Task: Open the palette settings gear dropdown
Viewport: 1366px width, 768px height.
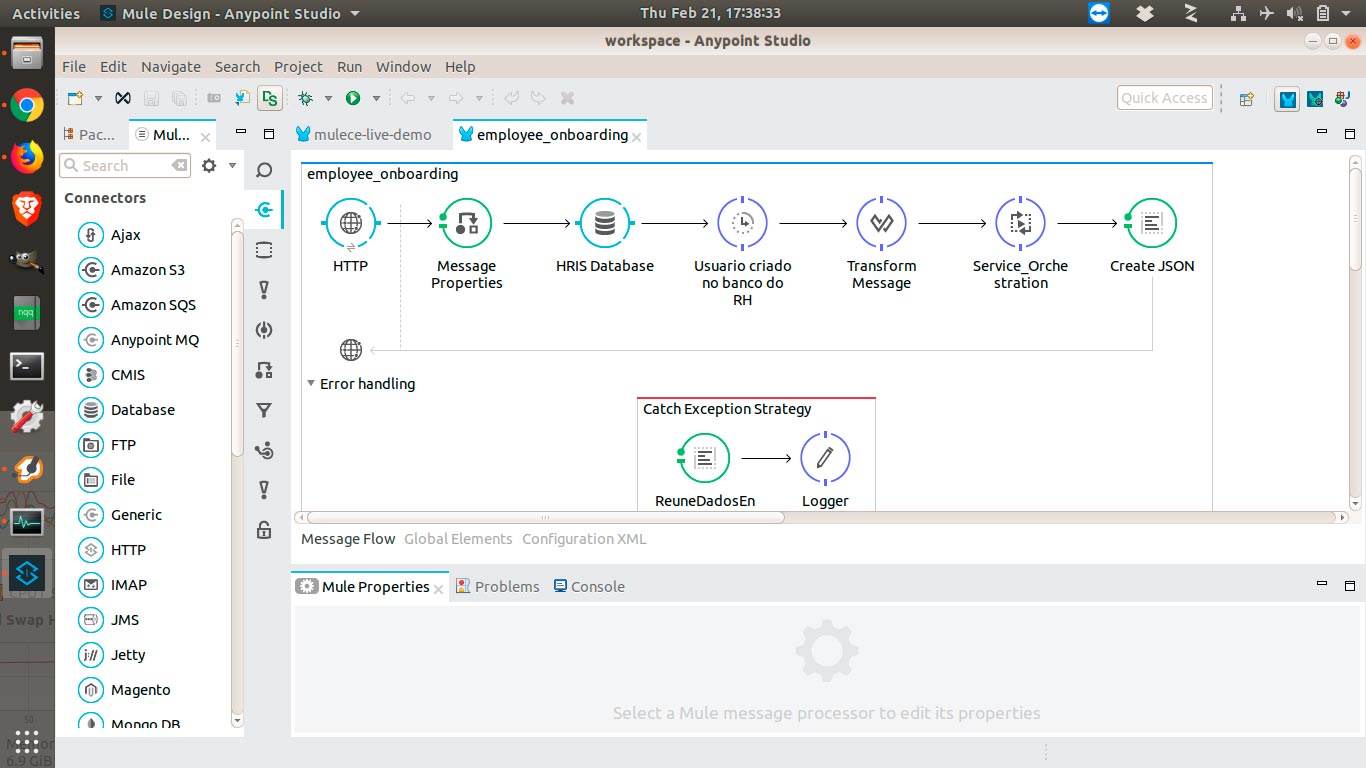Action: click(232, 166)
